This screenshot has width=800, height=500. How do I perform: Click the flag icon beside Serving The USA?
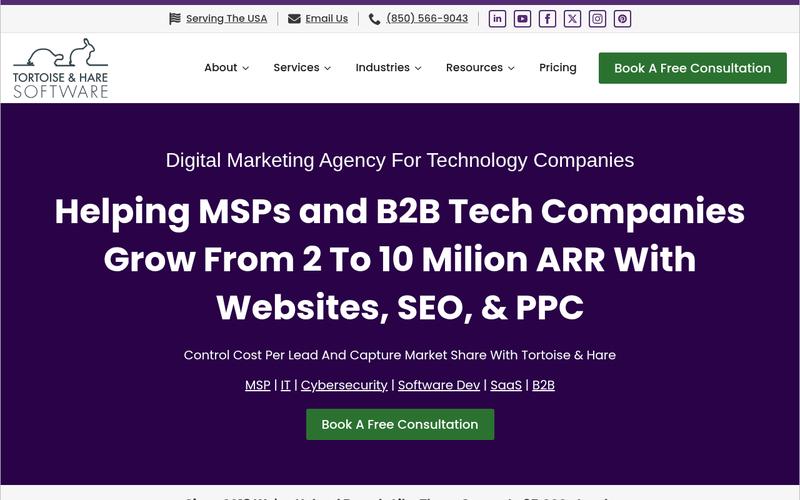(x=175, y=19)
